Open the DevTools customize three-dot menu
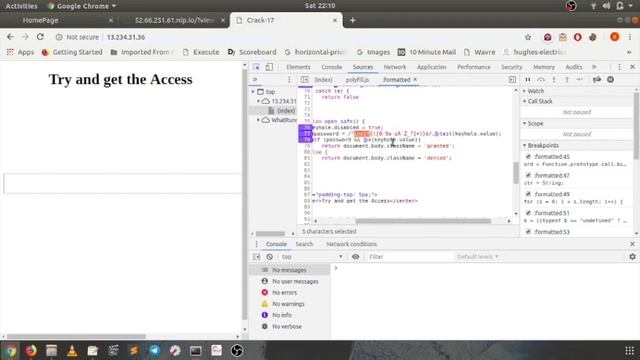The width and height of the screenshot is (640, 360). 619,67
